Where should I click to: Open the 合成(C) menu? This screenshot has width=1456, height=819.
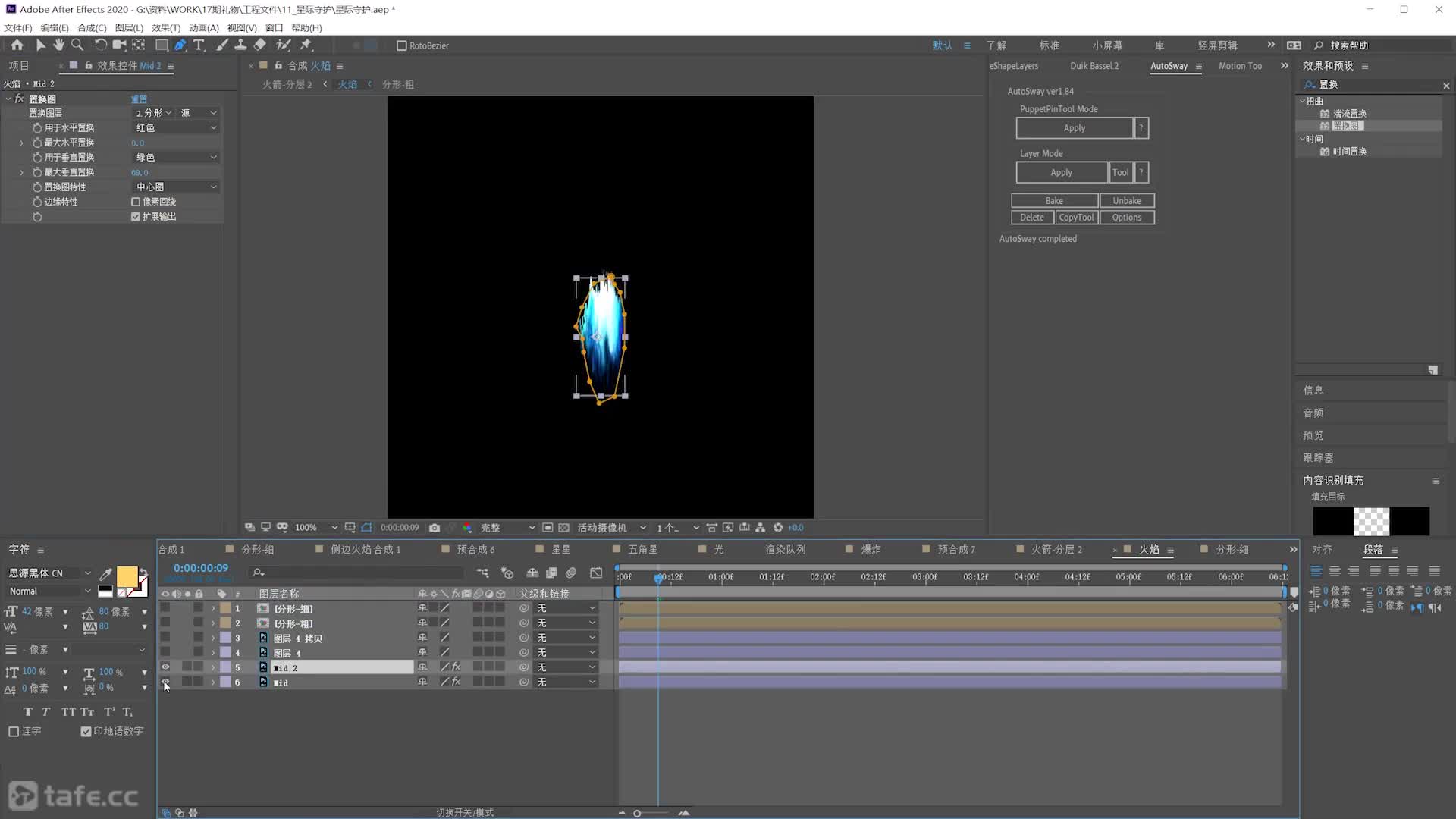[92, 27]
